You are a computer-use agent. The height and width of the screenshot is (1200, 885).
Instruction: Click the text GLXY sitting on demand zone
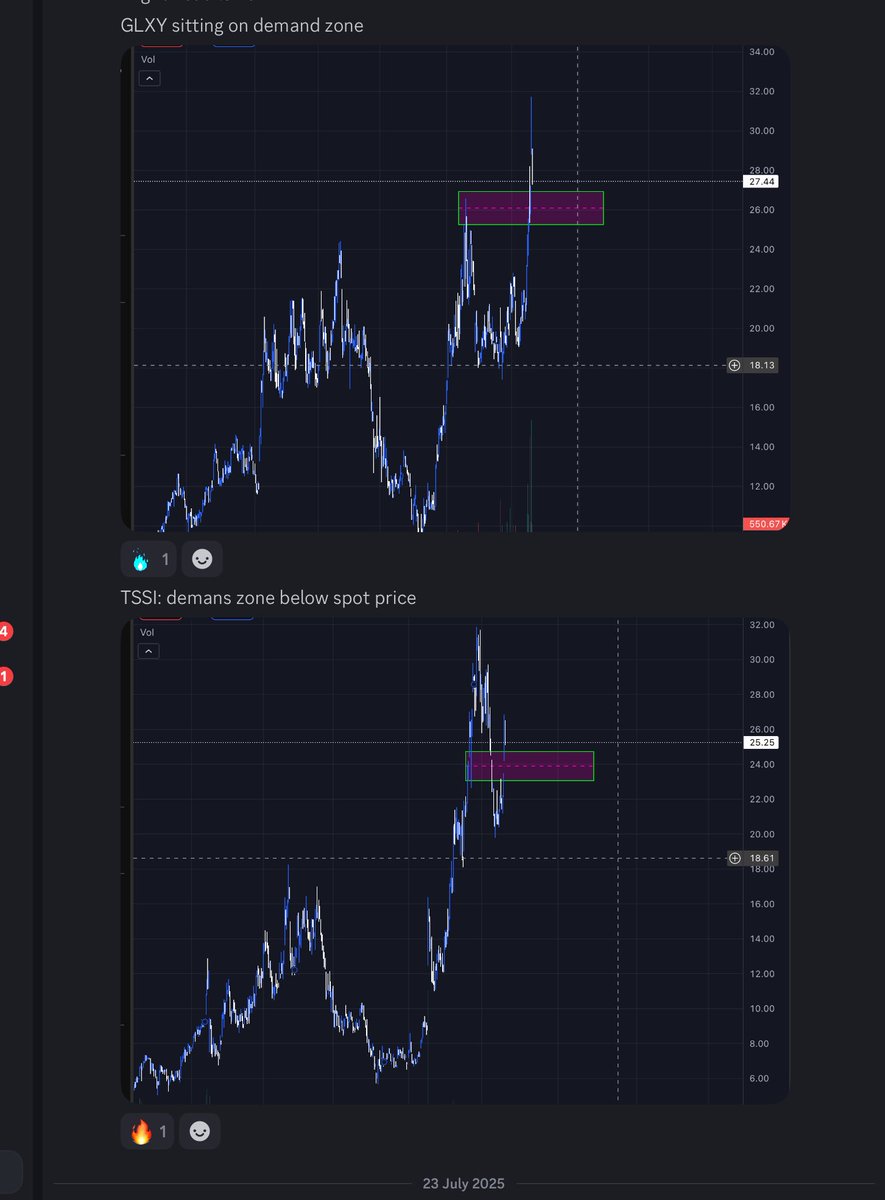click(x=242, y=25)
